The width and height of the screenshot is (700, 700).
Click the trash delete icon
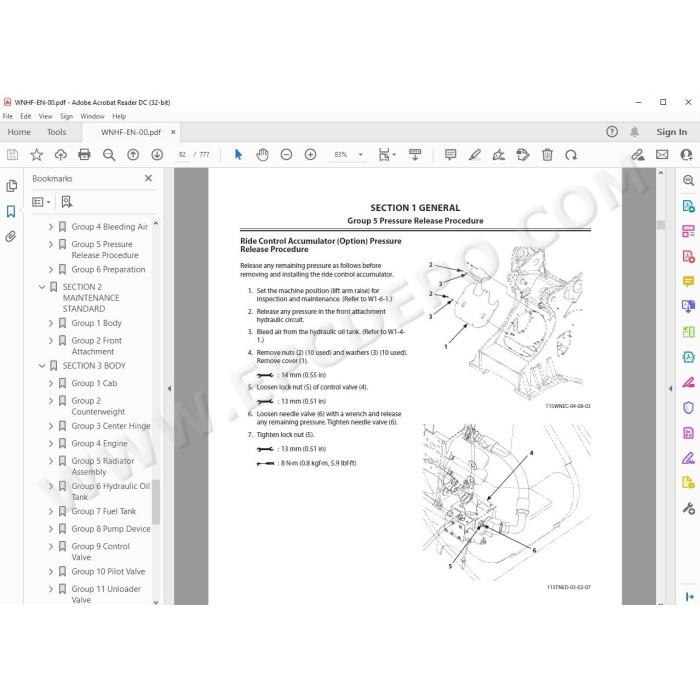click(x=547, y=155)
